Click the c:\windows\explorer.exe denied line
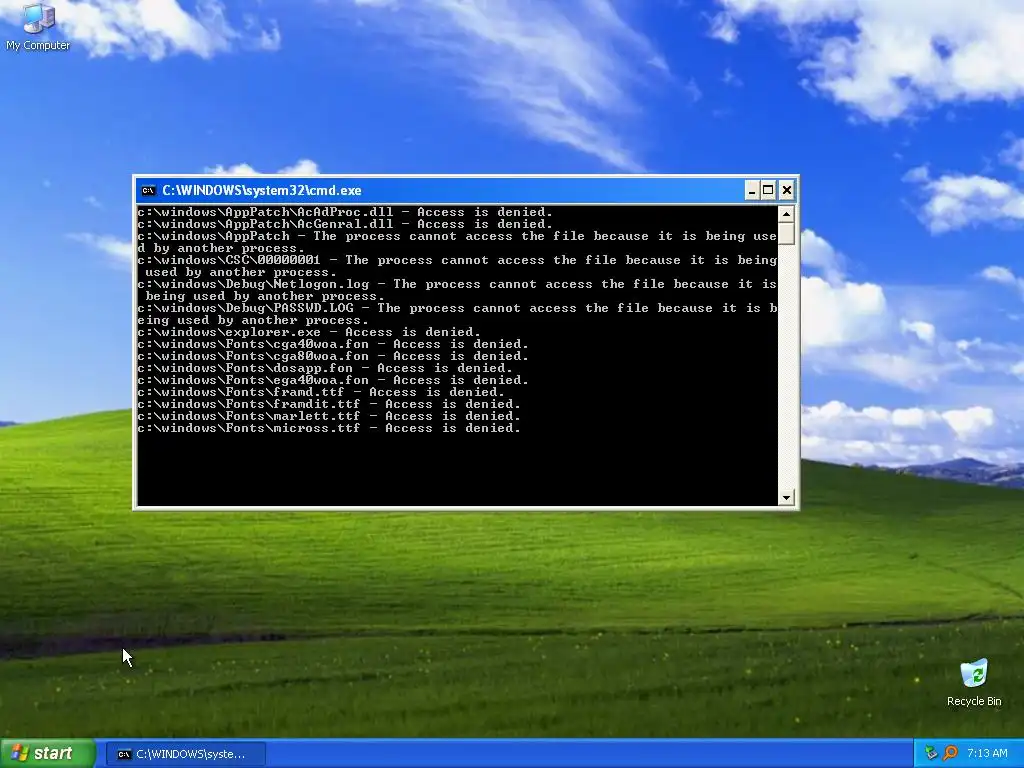 pyautogui.click(x=309, y=332)
